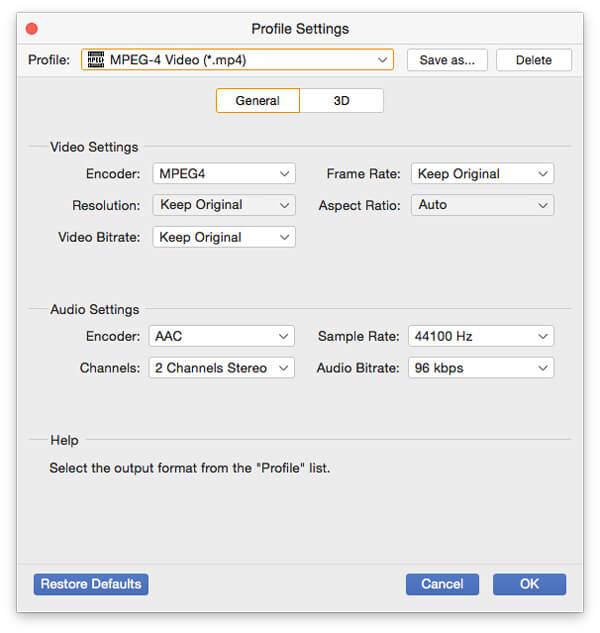600x633 pixels.
Task: Switch to the 3D tab
Action: pyautogui.click(x=341, y=101)
